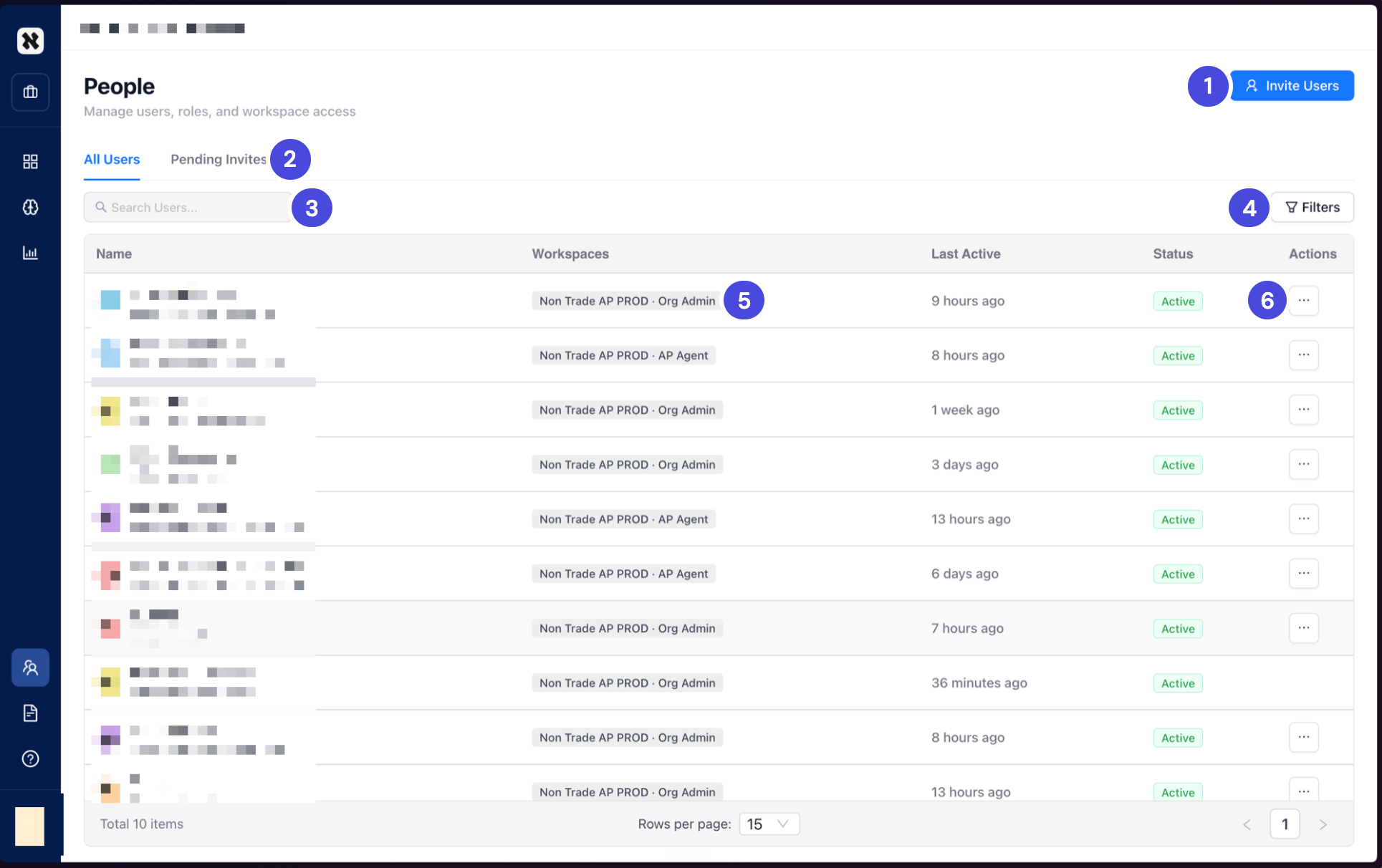Click Active status in 3 days ago row
This screenshot has width=1382, height=868.
(x=1178, y=465)
